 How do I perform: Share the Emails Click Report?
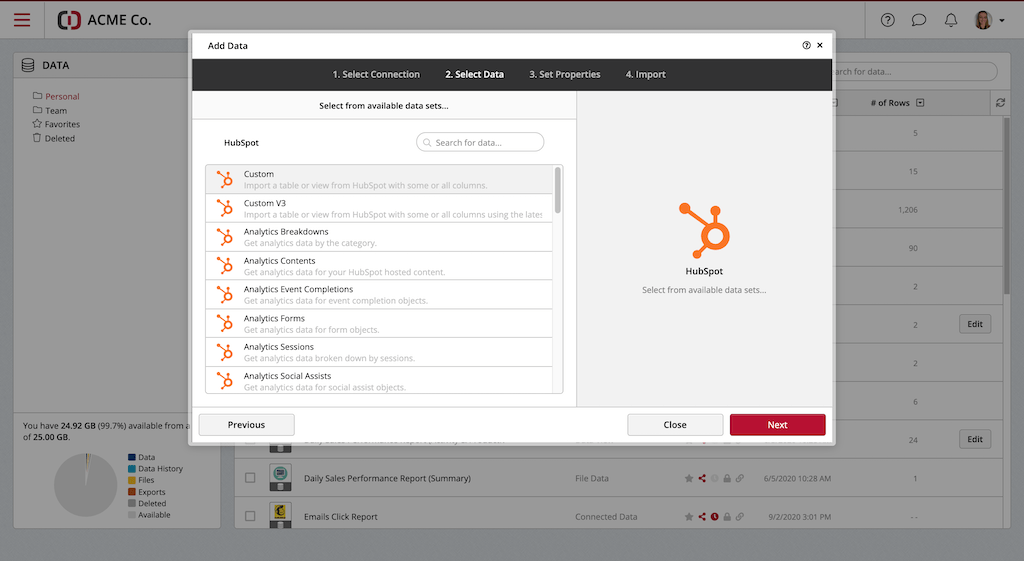pos(702,517)
